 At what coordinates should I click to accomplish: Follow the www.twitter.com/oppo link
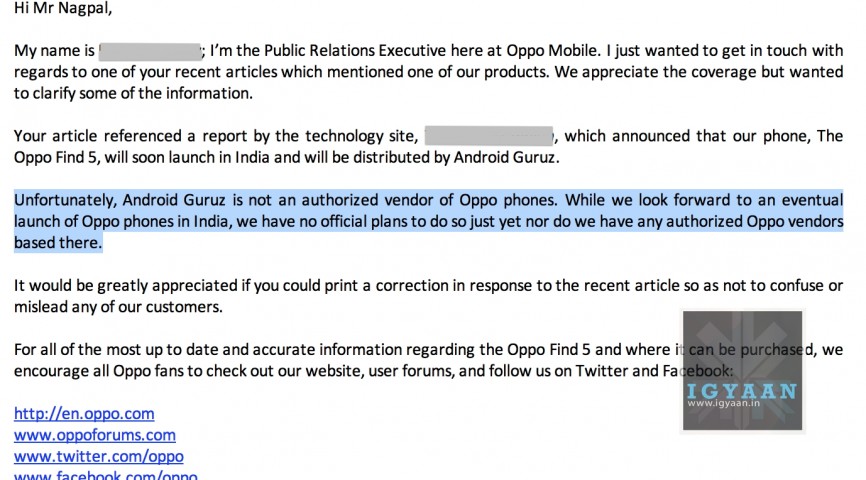pos(98,456)
